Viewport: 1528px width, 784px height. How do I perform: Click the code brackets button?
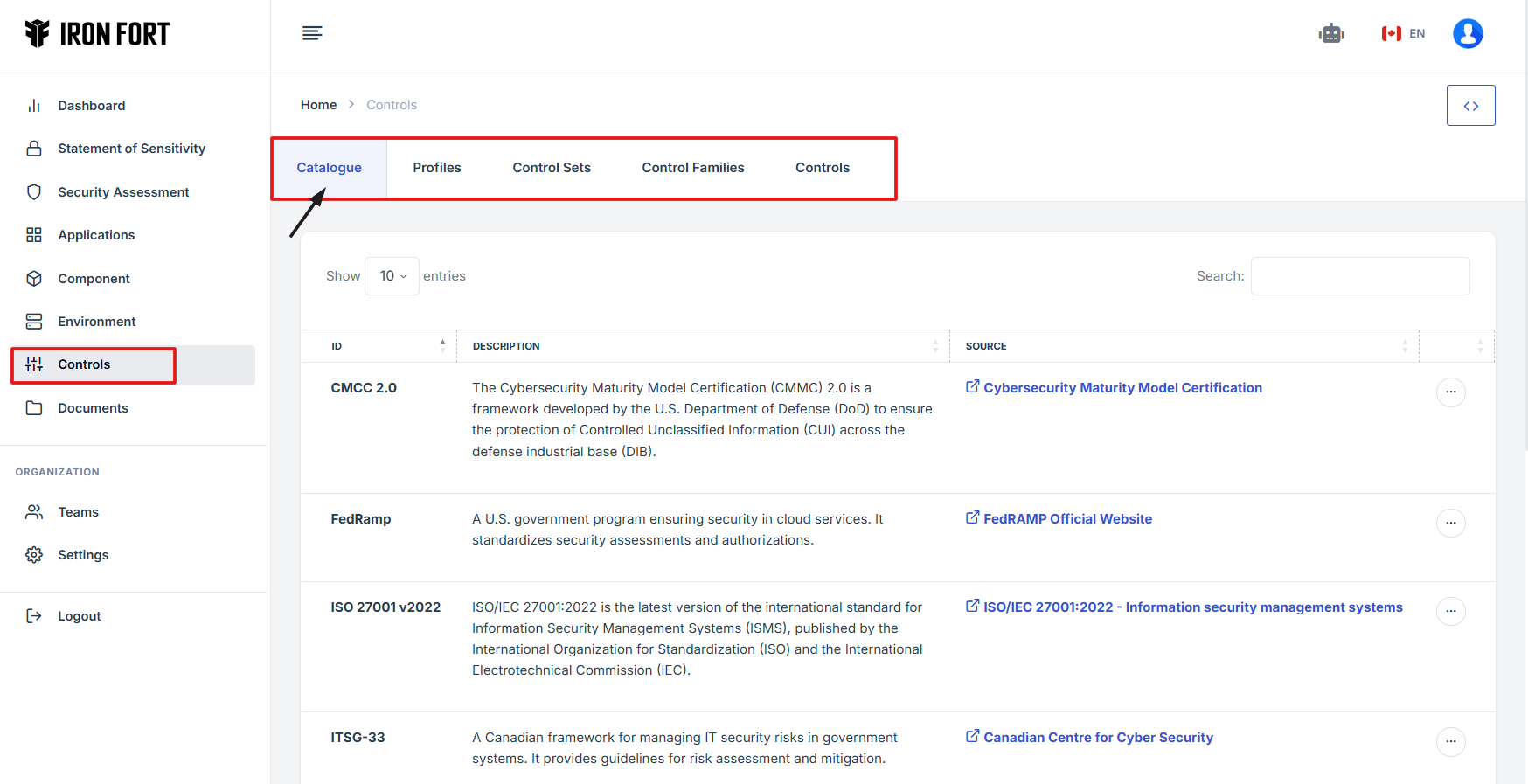click(1470, 106)
